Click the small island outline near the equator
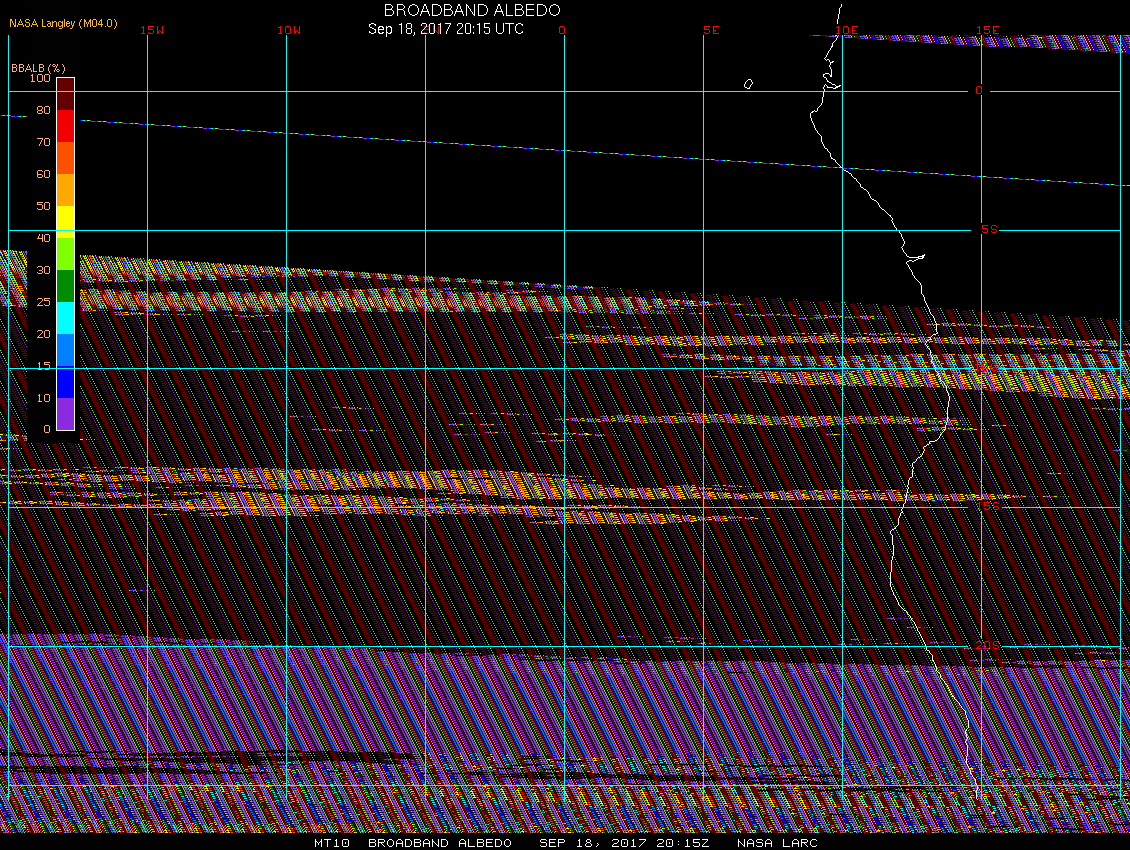 tap(748, 84)
